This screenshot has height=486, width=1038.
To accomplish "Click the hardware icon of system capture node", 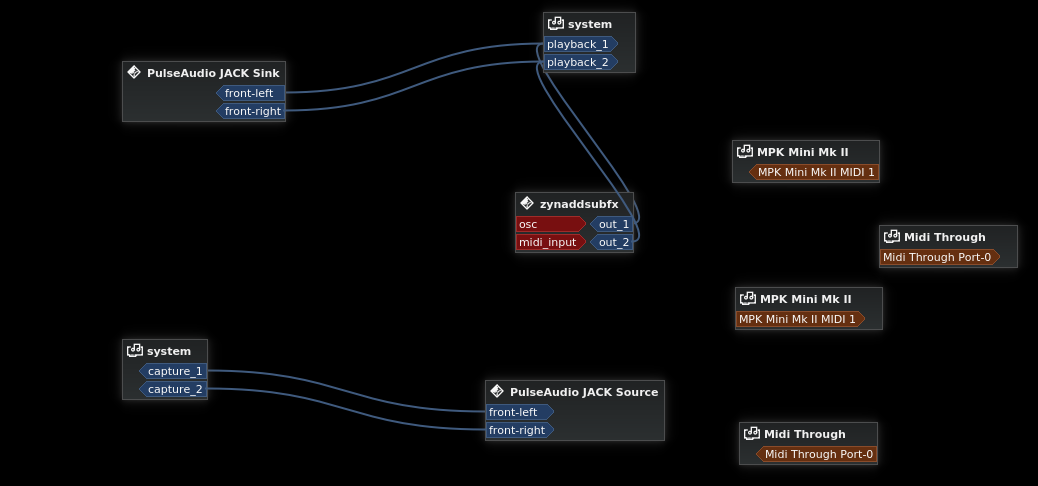I will pyautogui.click(x=134, y=350).
